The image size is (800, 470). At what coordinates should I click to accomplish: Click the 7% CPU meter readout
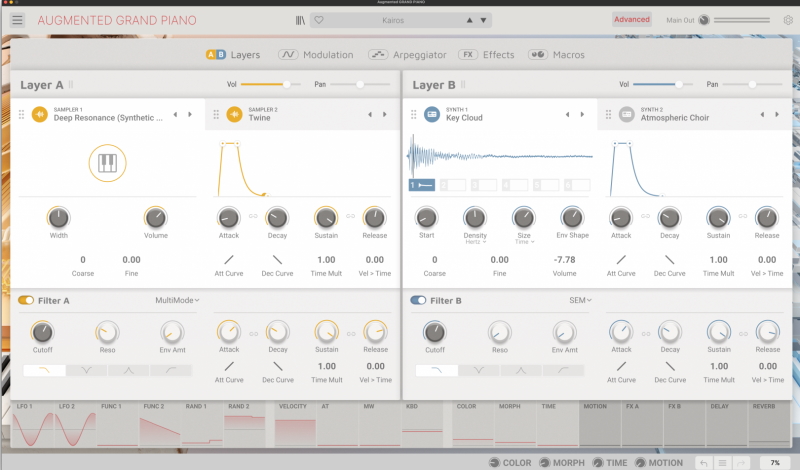[775, 463]
